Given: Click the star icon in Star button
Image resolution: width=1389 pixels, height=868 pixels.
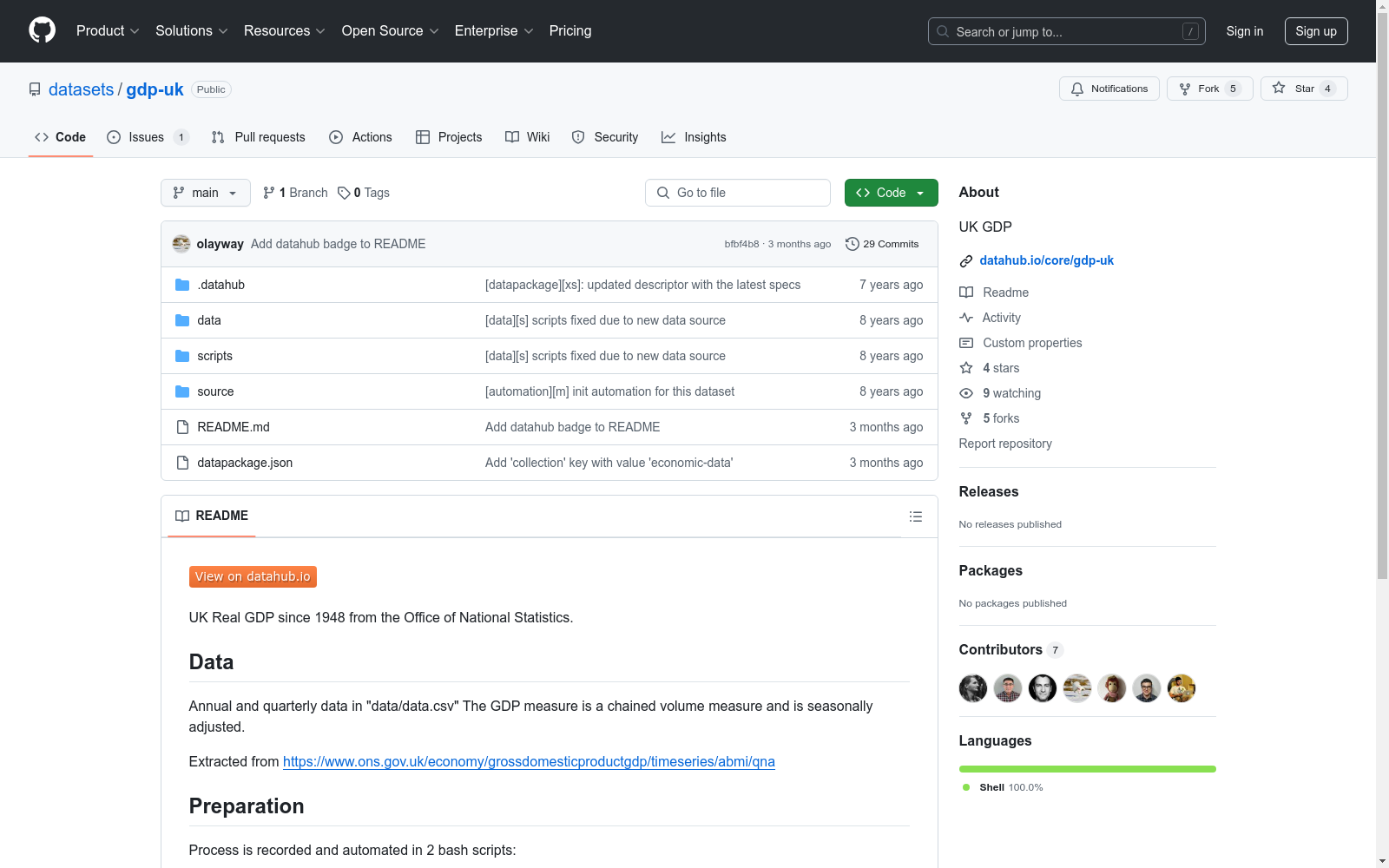Looking at the screenshot, I should click(1279, 88).
